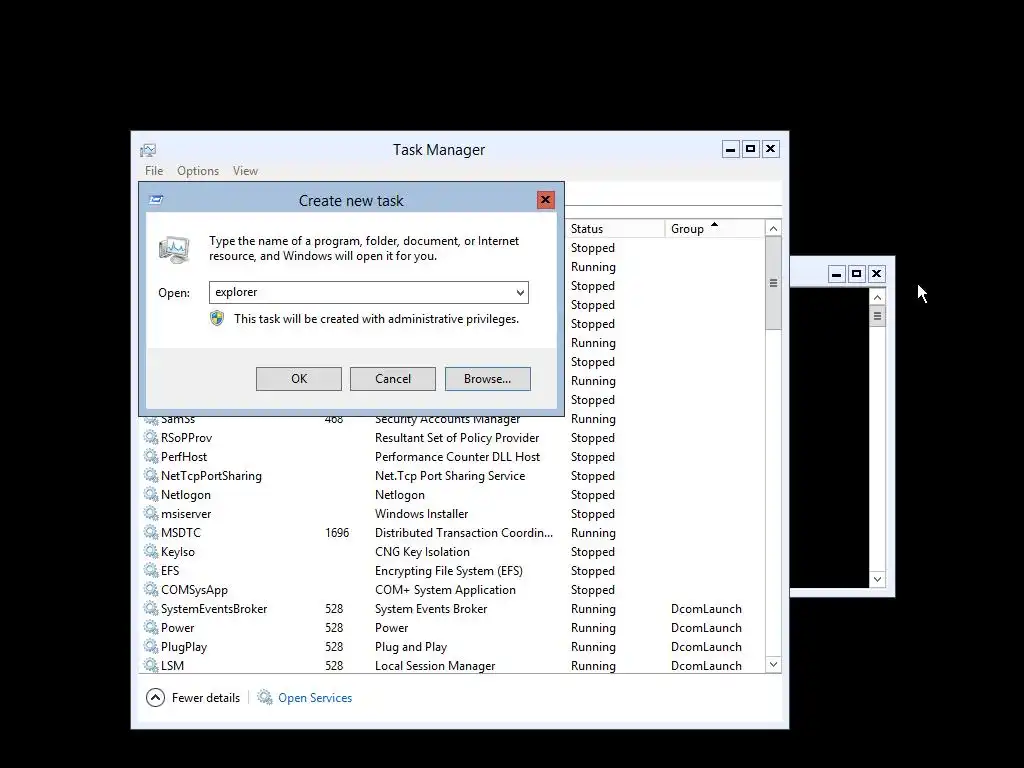Click the COMSysApp service gear icon

[151, 589]
